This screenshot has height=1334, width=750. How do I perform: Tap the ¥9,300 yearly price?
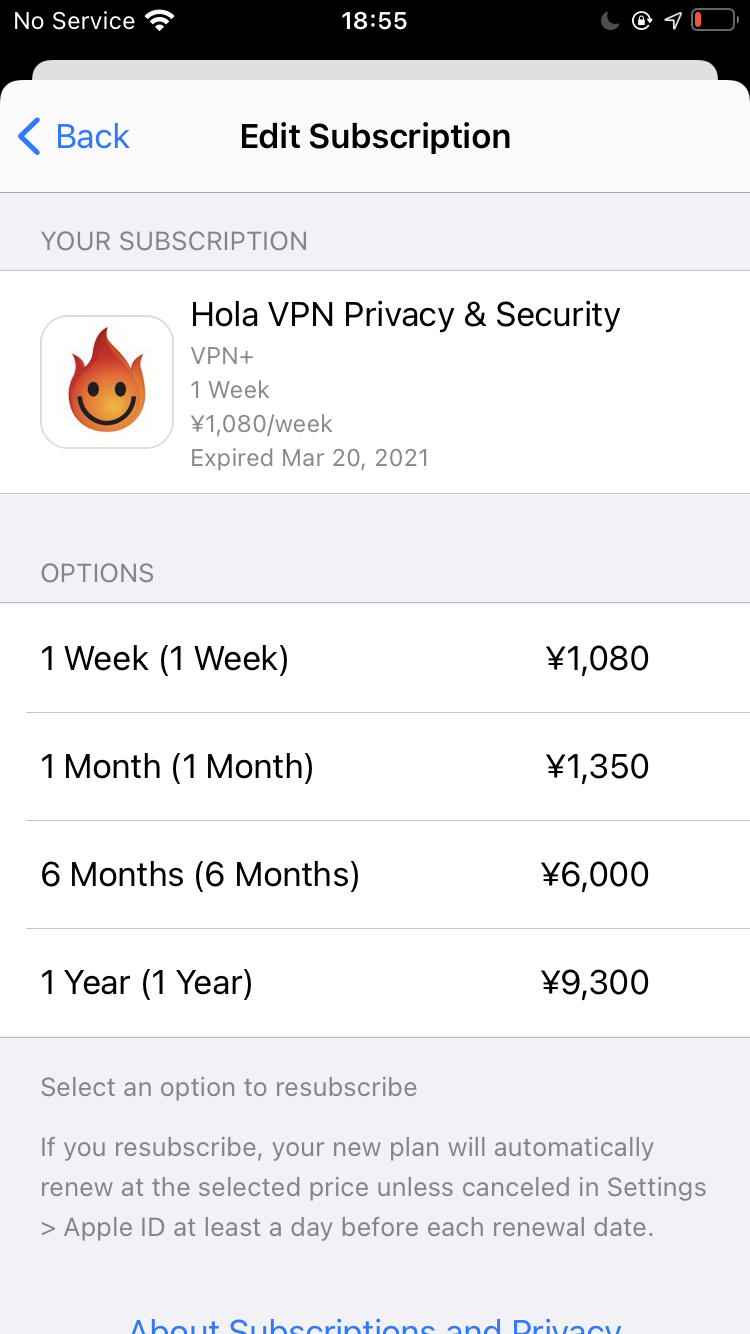595,982
